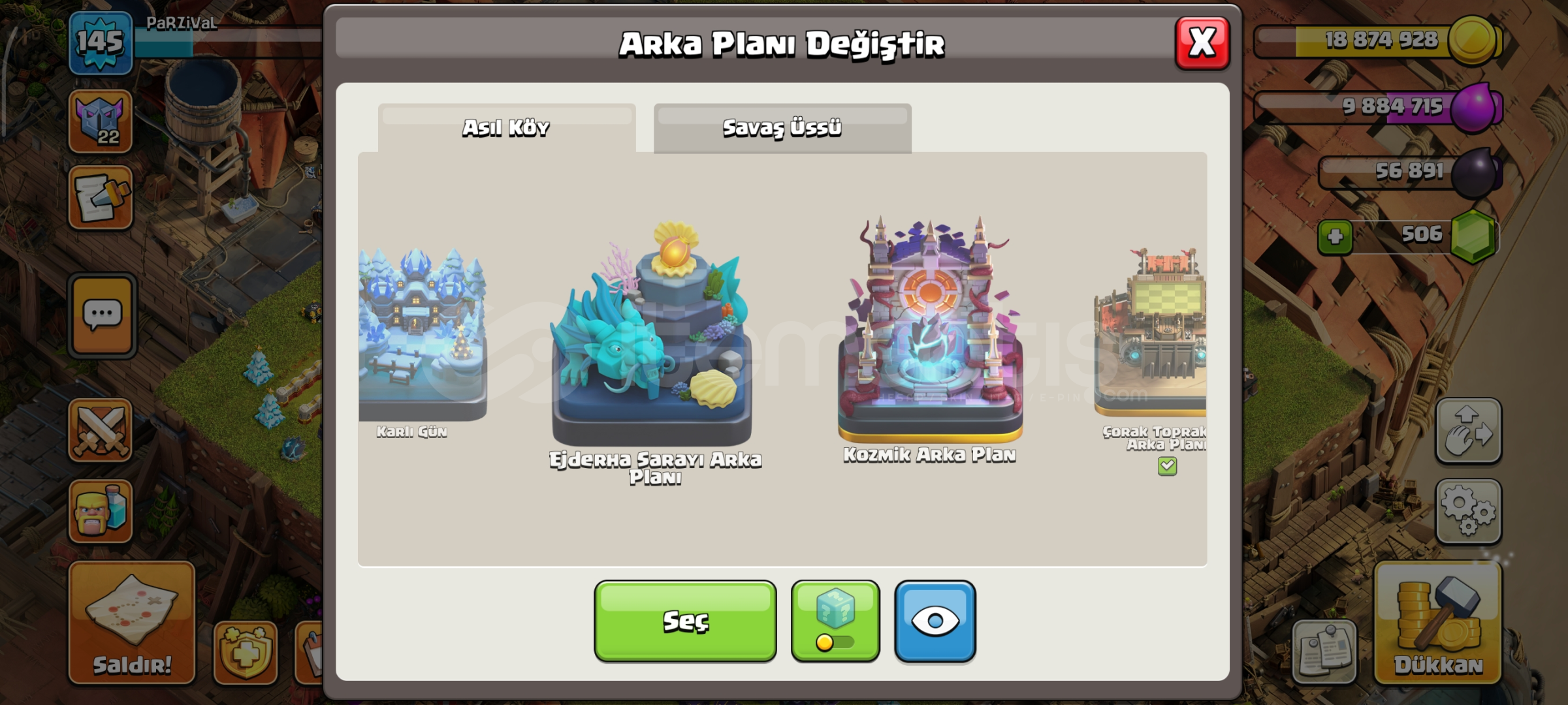The width and height of the screenshot is (1568, 705).
Task: Click the Çorak Toprak selected checkmark
Action: click(1167, 466)
